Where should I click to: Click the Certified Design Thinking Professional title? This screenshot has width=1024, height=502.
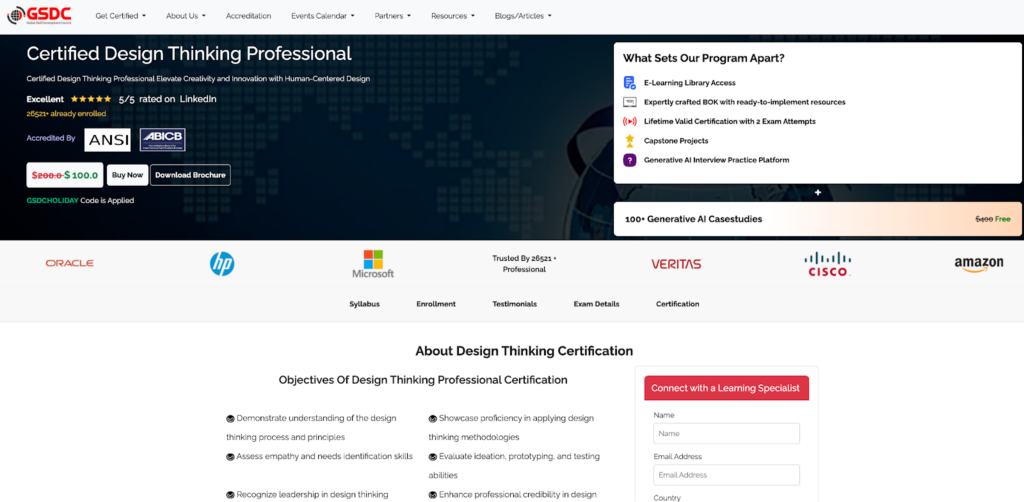pyautogui.click(x=189, y=54)
